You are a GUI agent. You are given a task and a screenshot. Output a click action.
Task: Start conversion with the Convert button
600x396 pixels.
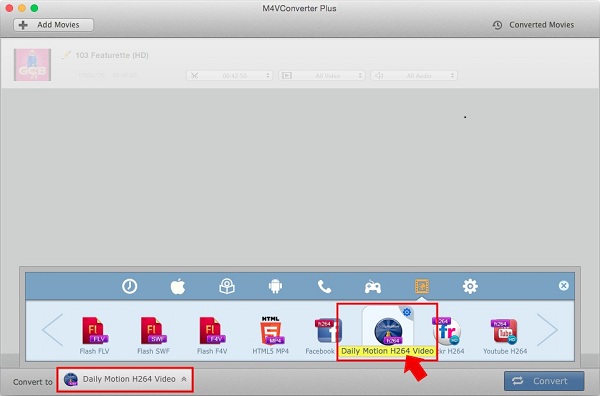click(544, 381)
